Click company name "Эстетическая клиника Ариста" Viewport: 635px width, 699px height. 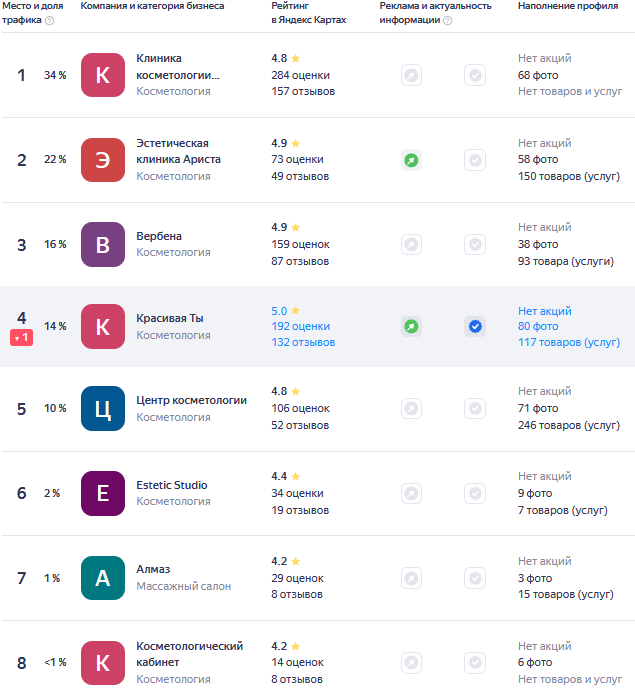tap(178, 151)
